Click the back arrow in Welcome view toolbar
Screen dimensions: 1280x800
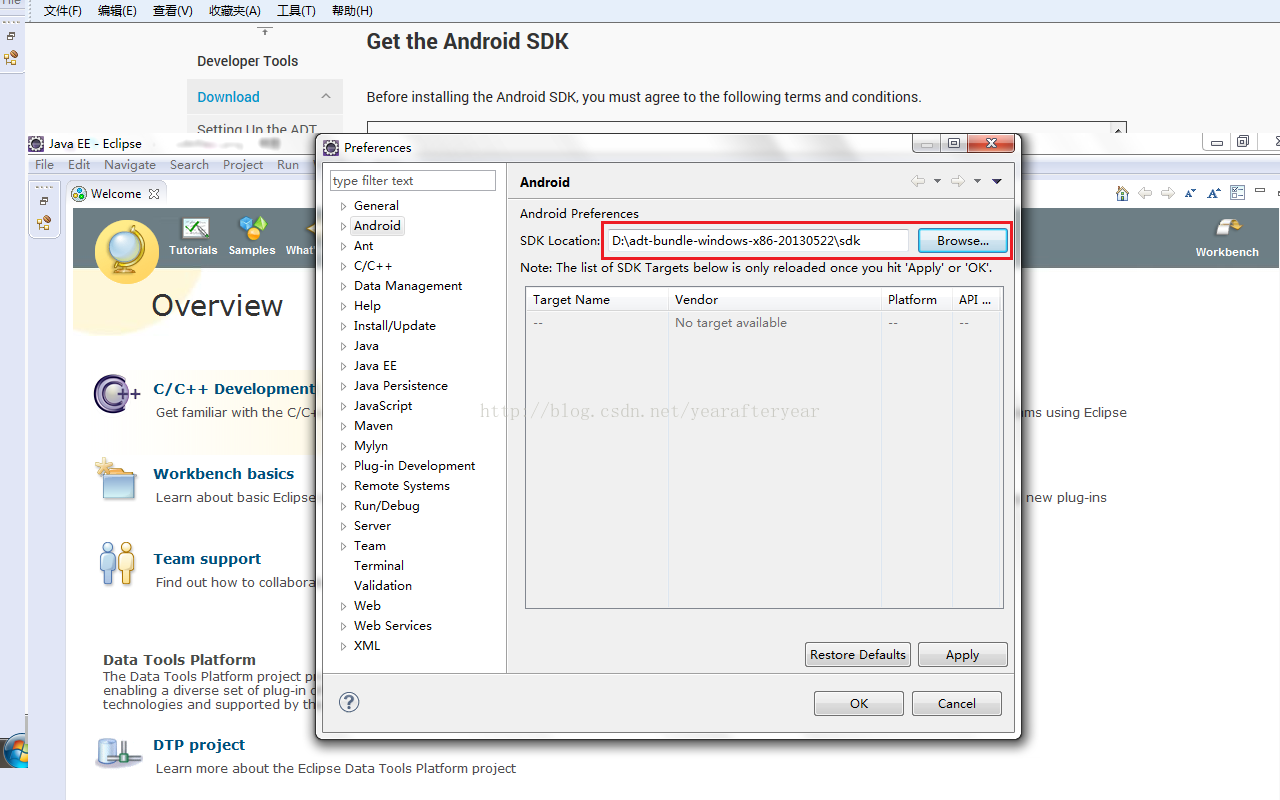pos(1145,193)
